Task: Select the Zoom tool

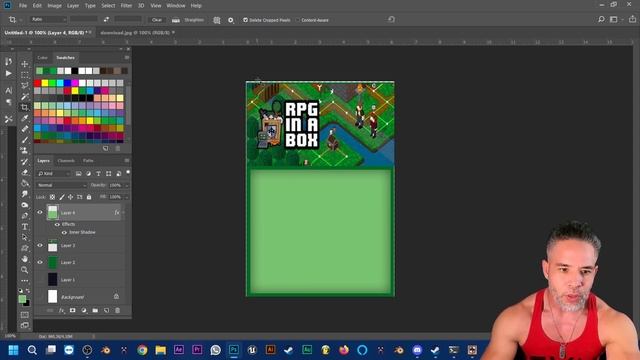Action: click(24, 270)
